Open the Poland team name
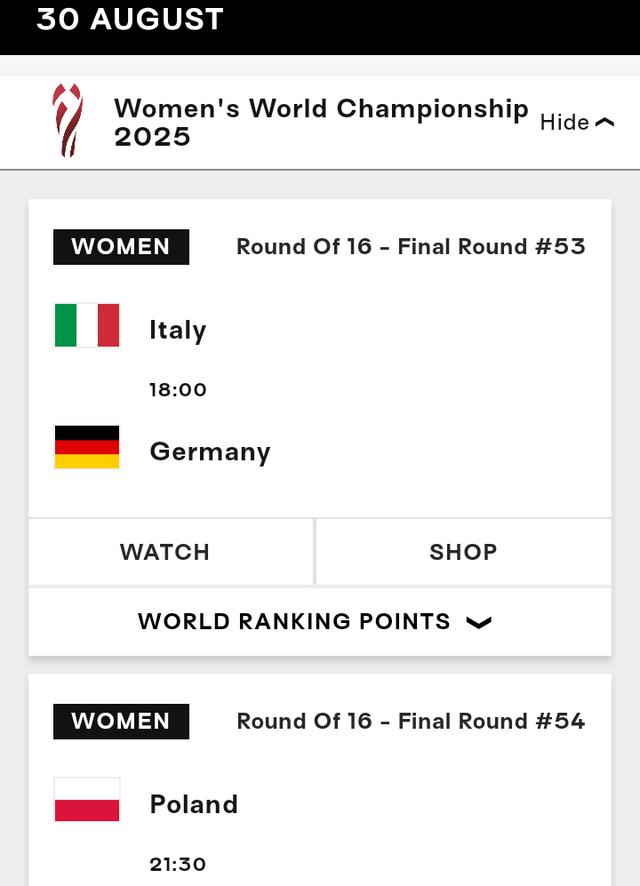This screenshot has height=886, width=640. pyautogui.click(x=194, y=804)
